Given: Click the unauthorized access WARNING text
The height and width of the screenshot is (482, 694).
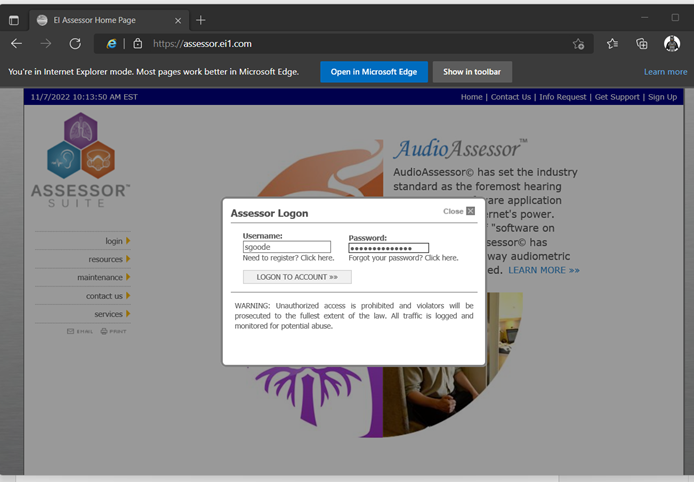Looking at the screenshot, I should [x=354, y=316].
